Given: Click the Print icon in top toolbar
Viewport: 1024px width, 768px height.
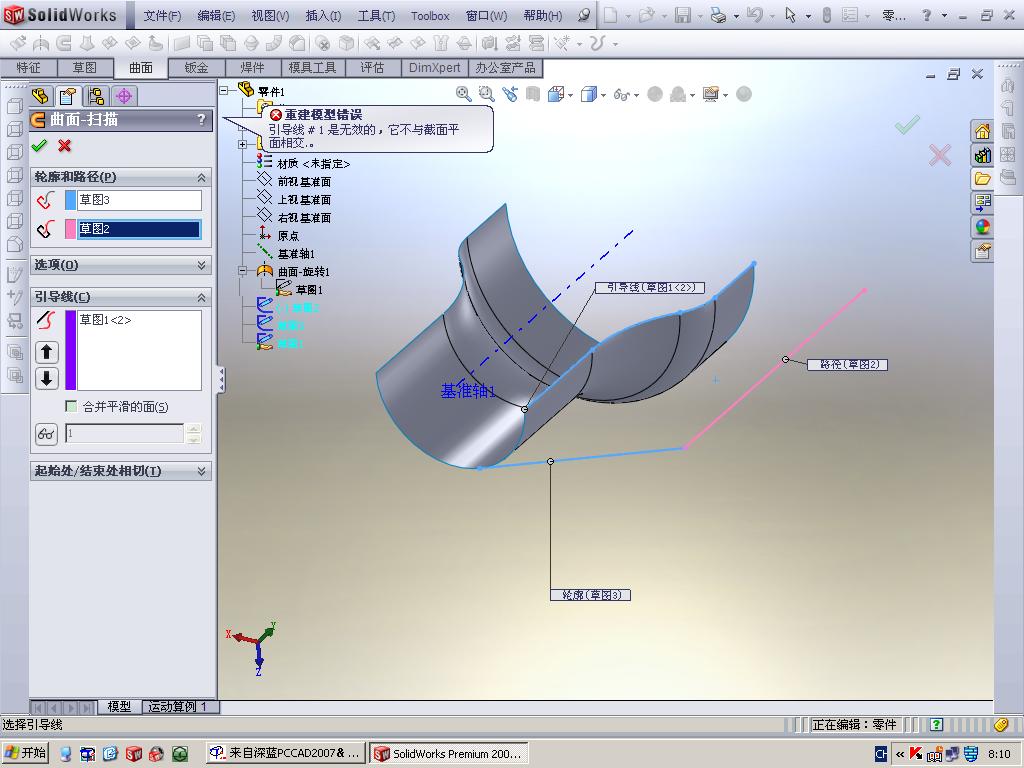Looking at the screenshot, I should [x=718, y=15].
